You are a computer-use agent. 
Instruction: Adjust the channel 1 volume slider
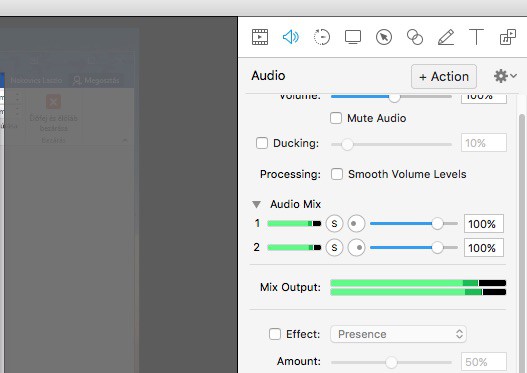coord(414,223)
